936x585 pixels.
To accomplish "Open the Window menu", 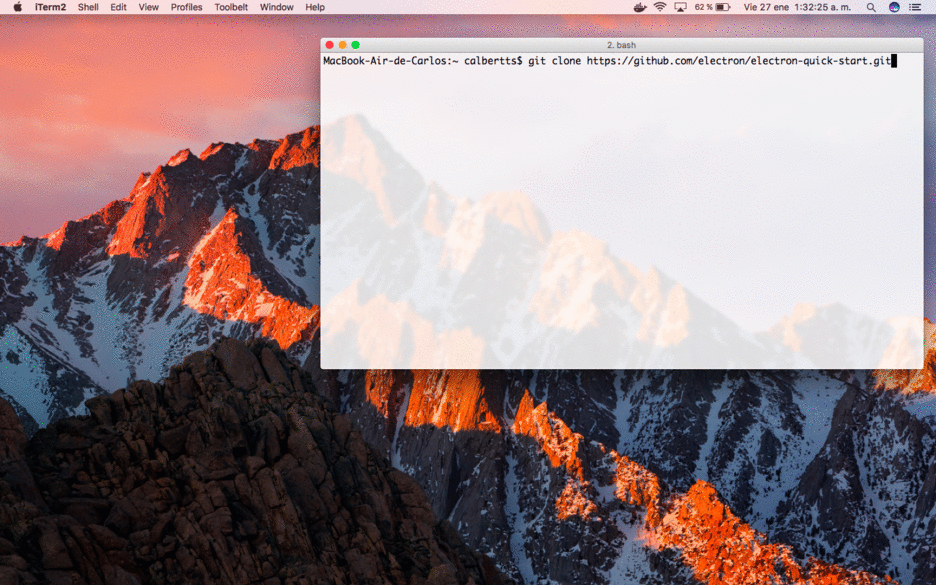I will point(276,7).
